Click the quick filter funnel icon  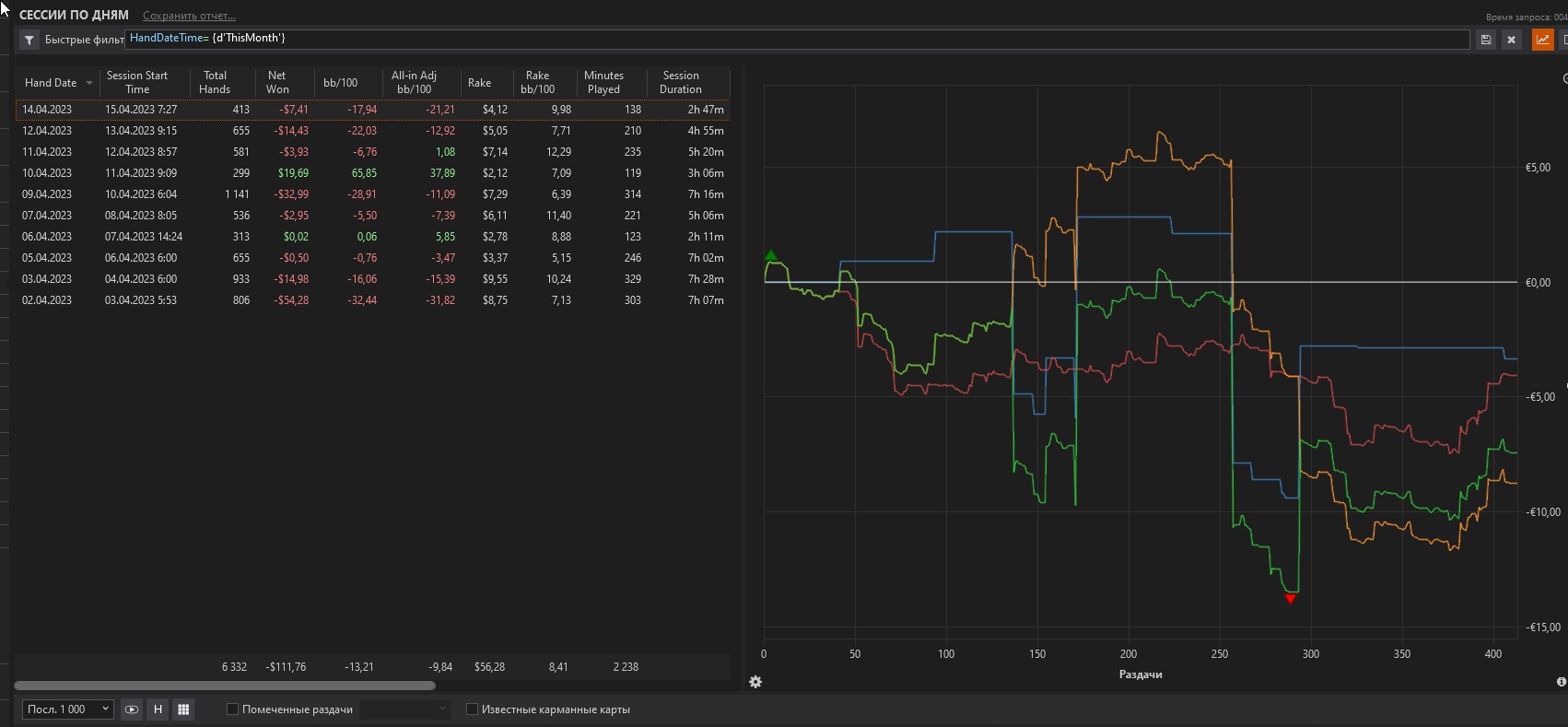[x=29, y=40]
